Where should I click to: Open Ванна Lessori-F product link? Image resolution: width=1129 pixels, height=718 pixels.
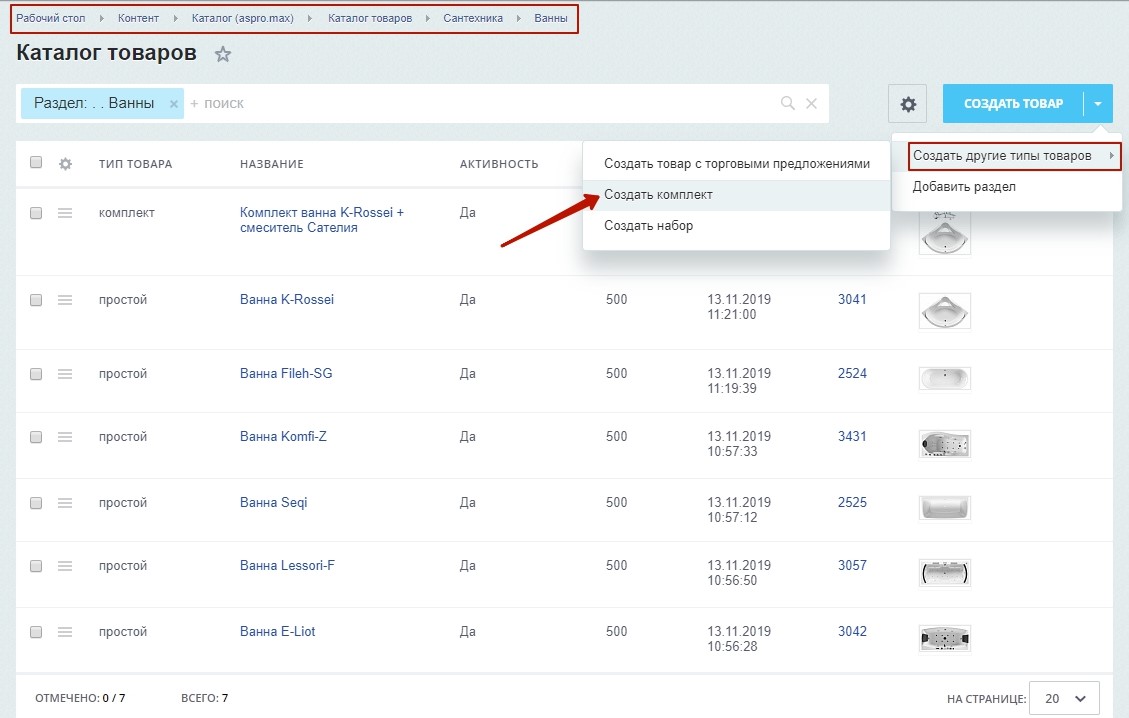coord(287,566)
